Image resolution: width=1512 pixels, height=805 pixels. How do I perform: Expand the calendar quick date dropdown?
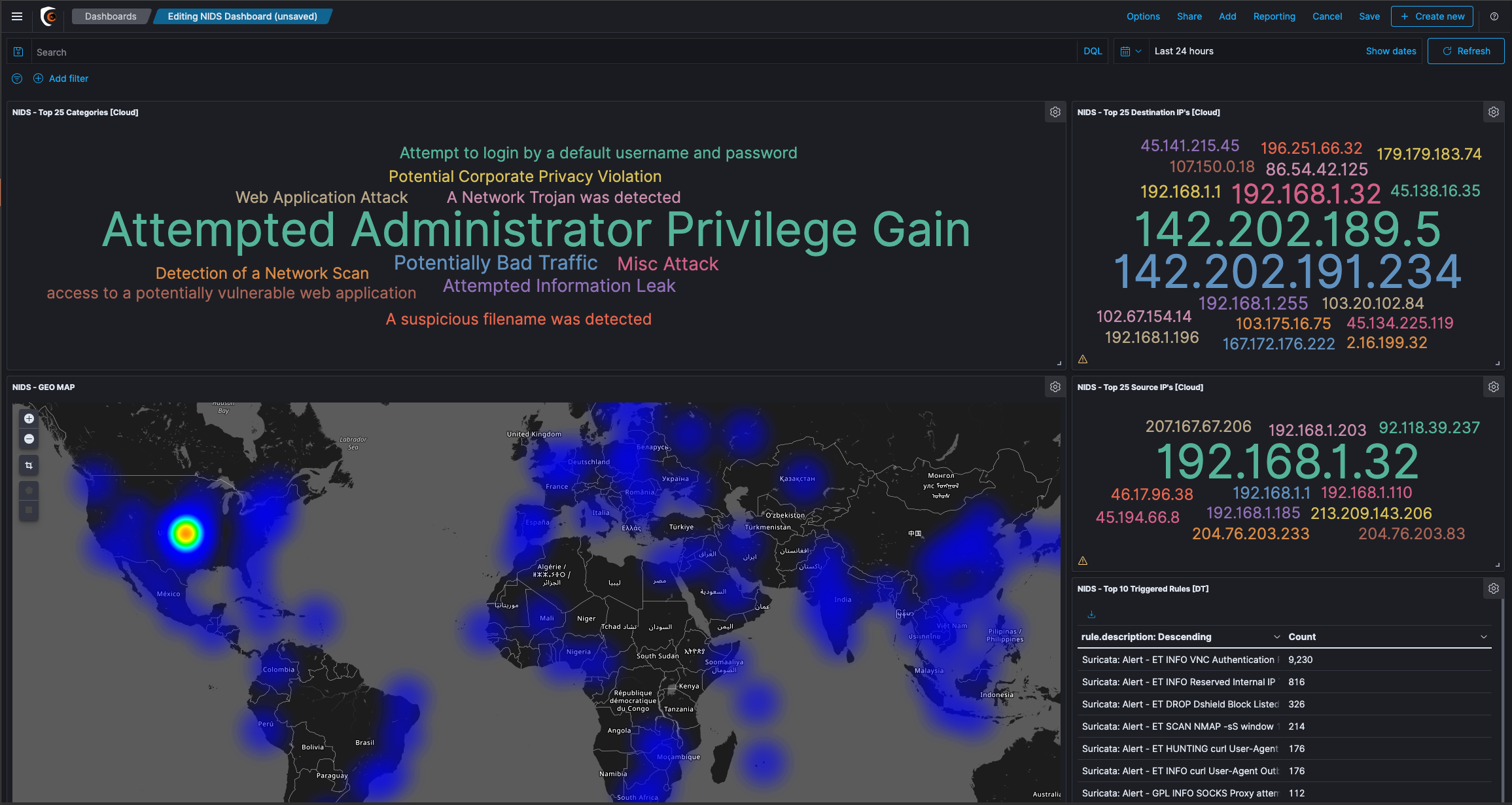pyautogui.click(x=1131, y=51)
